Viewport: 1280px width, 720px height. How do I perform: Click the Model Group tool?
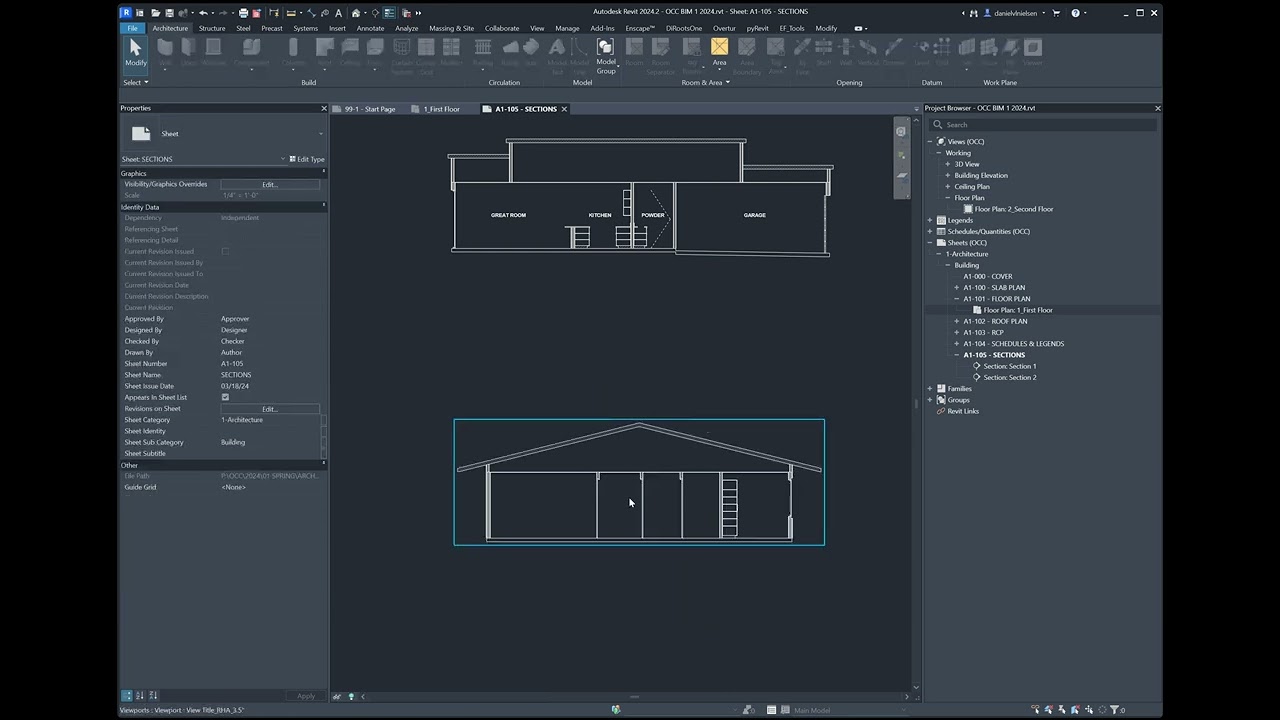(x=606, y=56)
